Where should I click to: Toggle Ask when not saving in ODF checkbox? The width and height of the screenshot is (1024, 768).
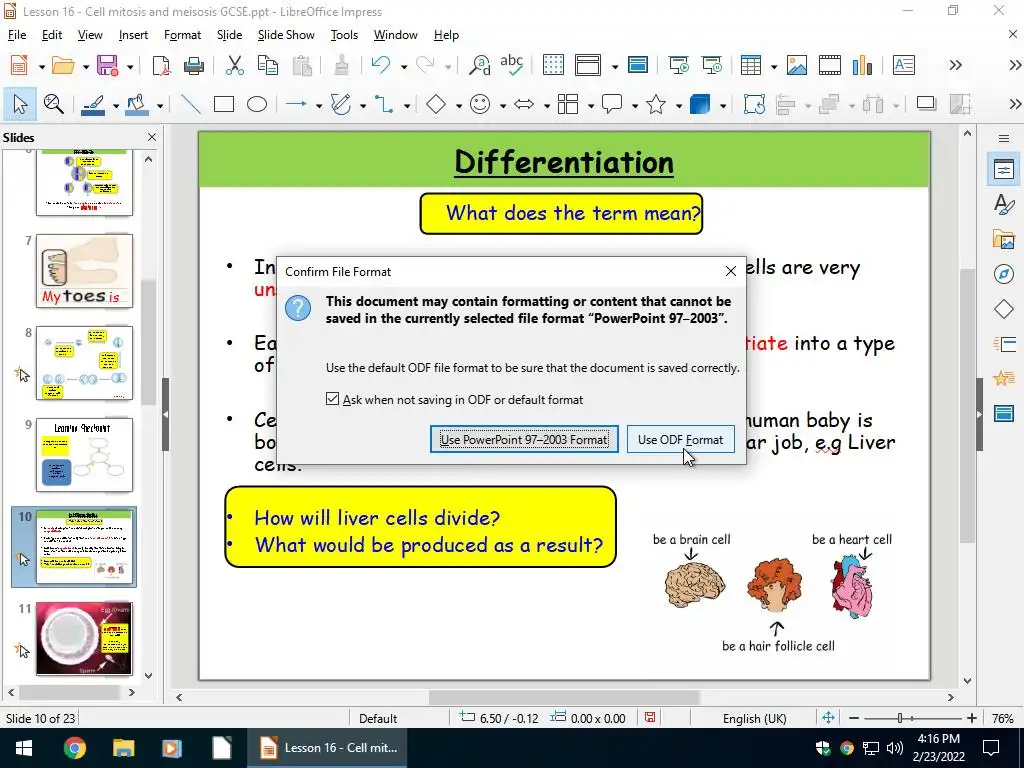coord(332,399)
